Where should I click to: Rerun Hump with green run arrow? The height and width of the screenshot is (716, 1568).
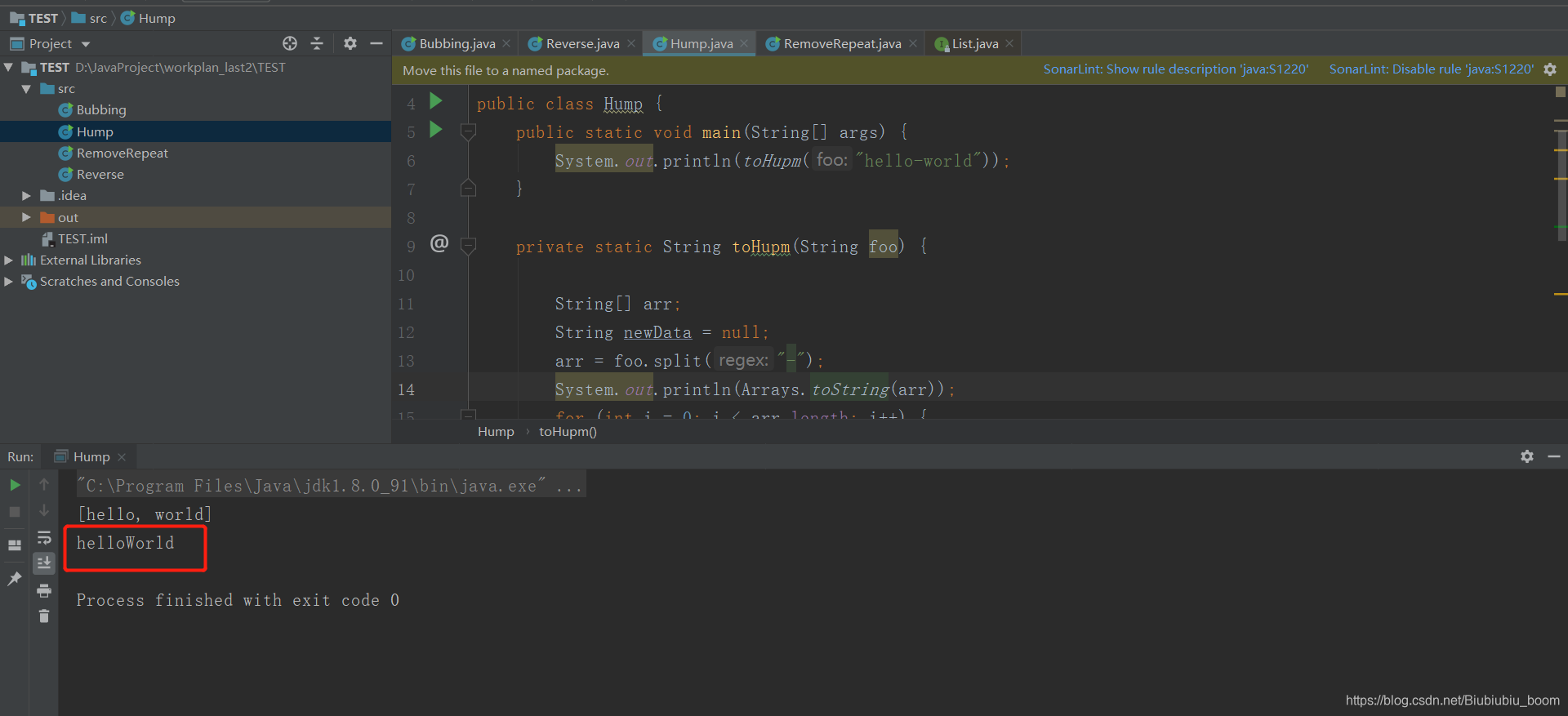[x=15, y=485]
